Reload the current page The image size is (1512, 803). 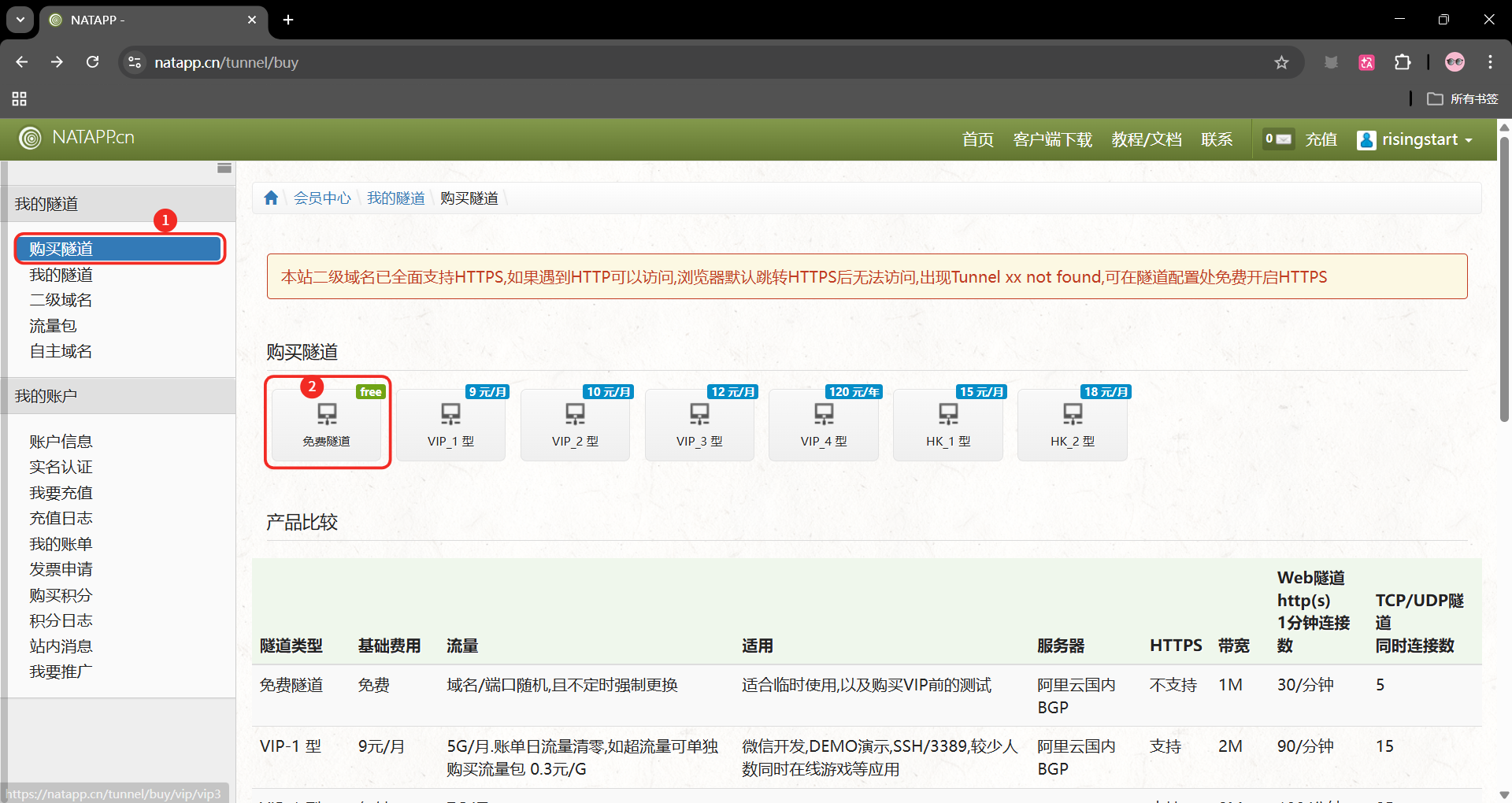[x=93, y=62]
